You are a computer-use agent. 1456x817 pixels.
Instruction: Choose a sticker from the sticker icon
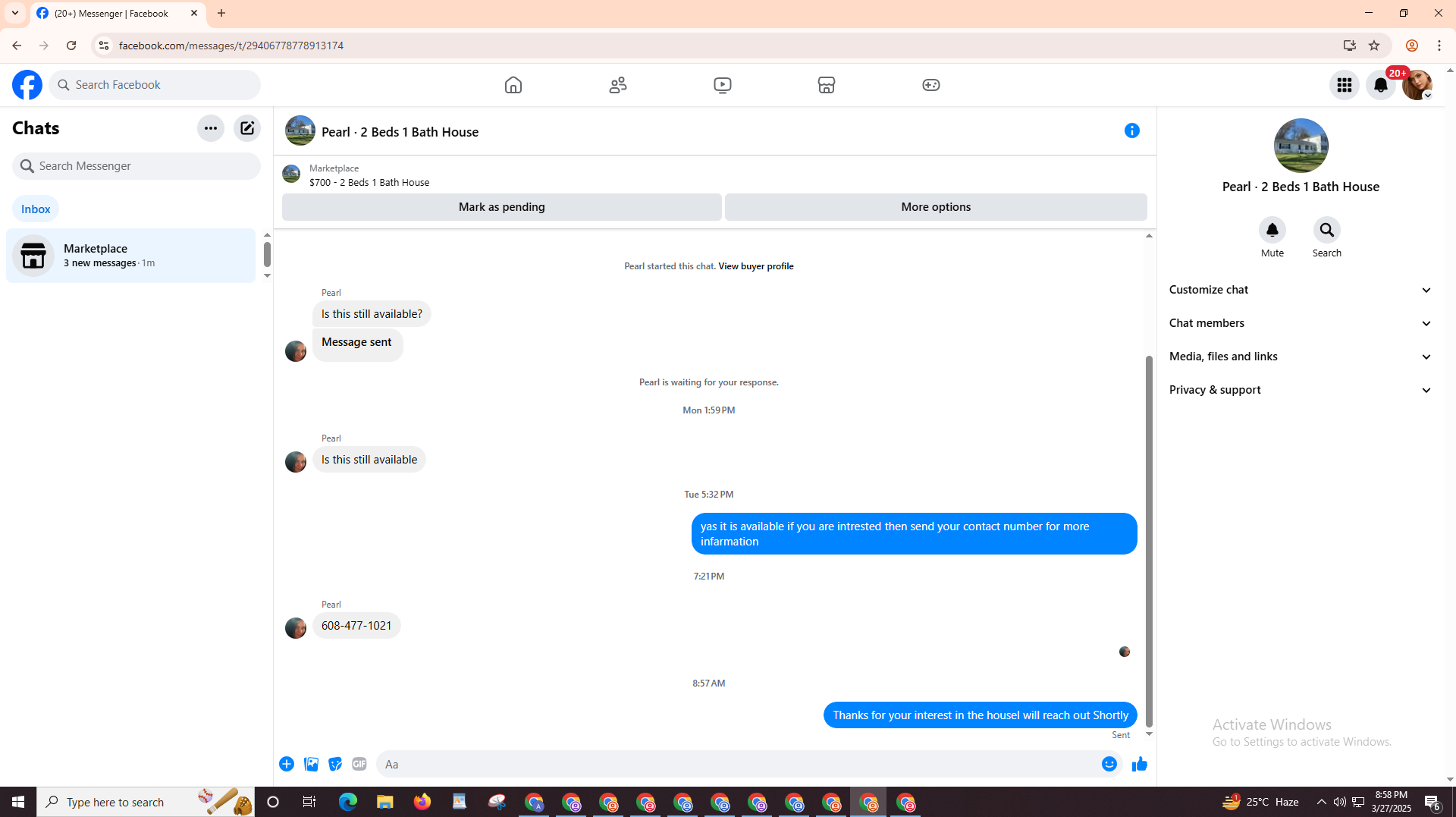[x=335, y=764]
